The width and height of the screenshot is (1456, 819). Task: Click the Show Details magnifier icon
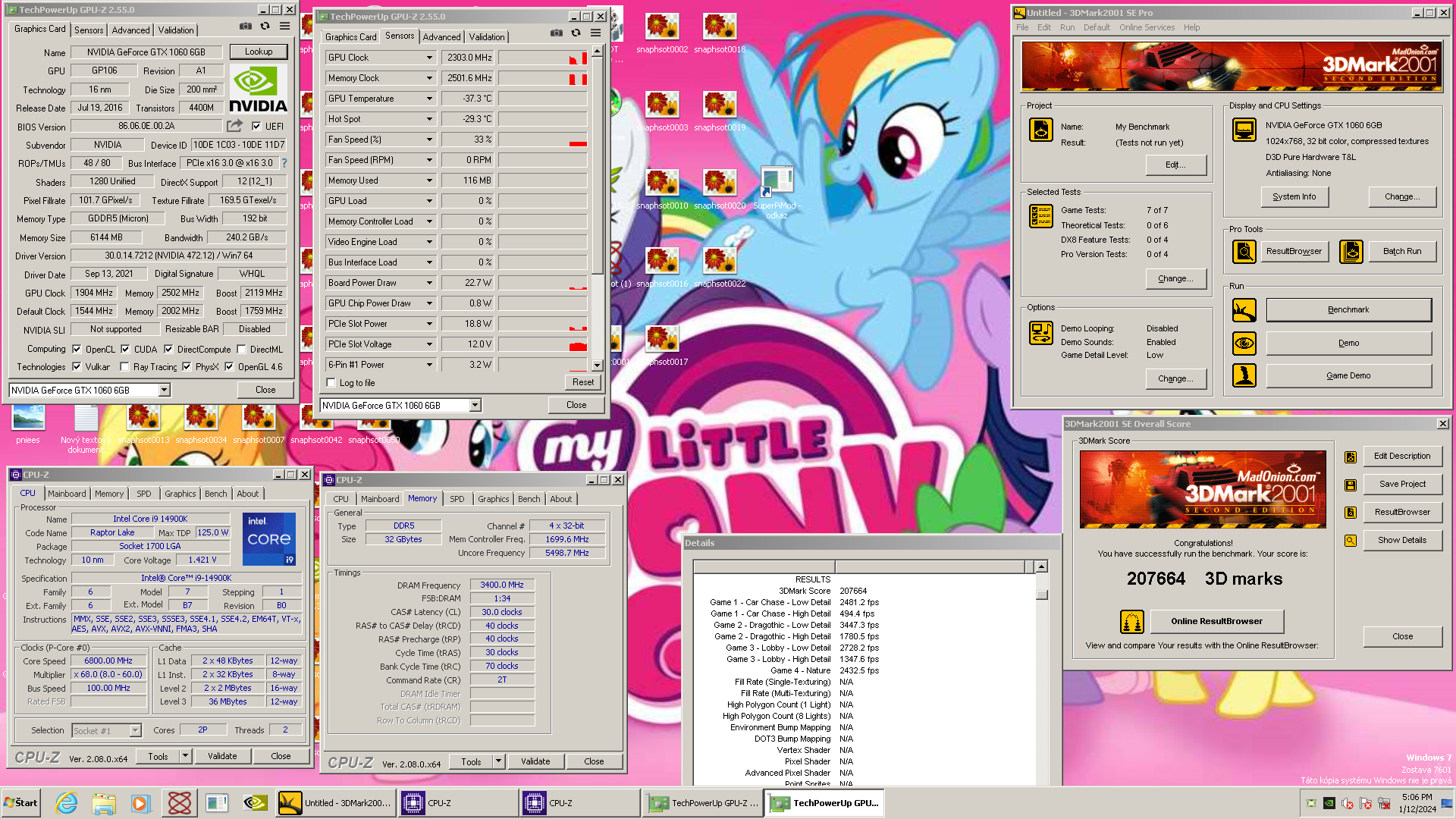[x=1351, y=541]
